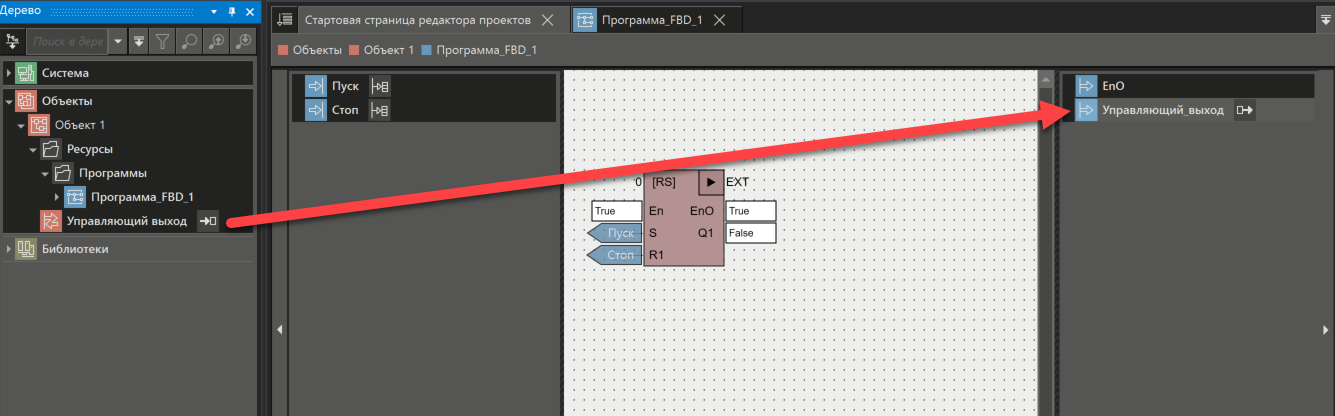The height and width of the screenshot is (416, 1335).
Task: Click the magnifier search icon in tree toolbar
Action: pyautogui.click(x=190, y=41)
